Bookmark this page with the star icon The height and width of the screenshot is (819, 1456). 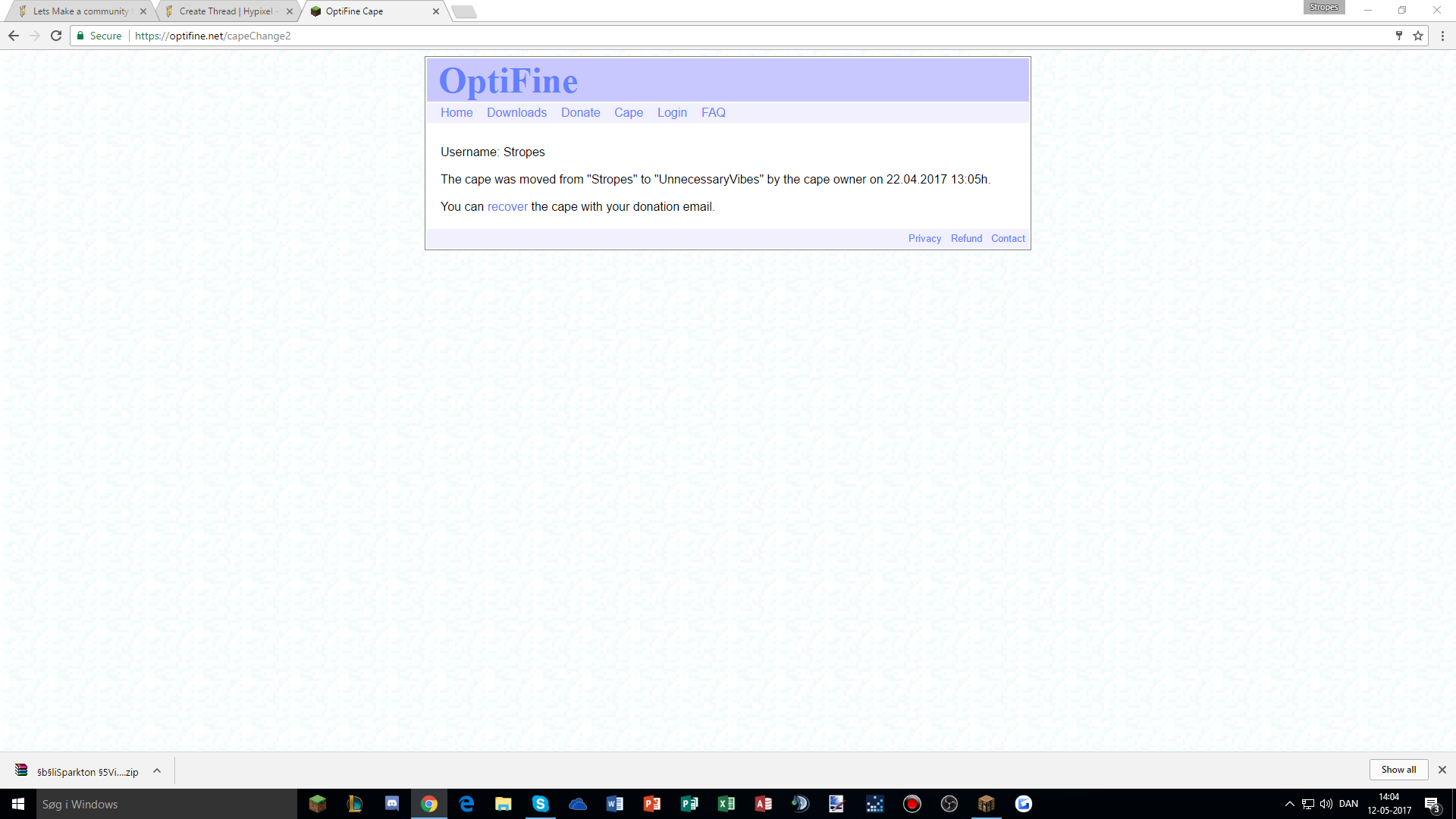pyautogui.click(x=1417, y=36)
